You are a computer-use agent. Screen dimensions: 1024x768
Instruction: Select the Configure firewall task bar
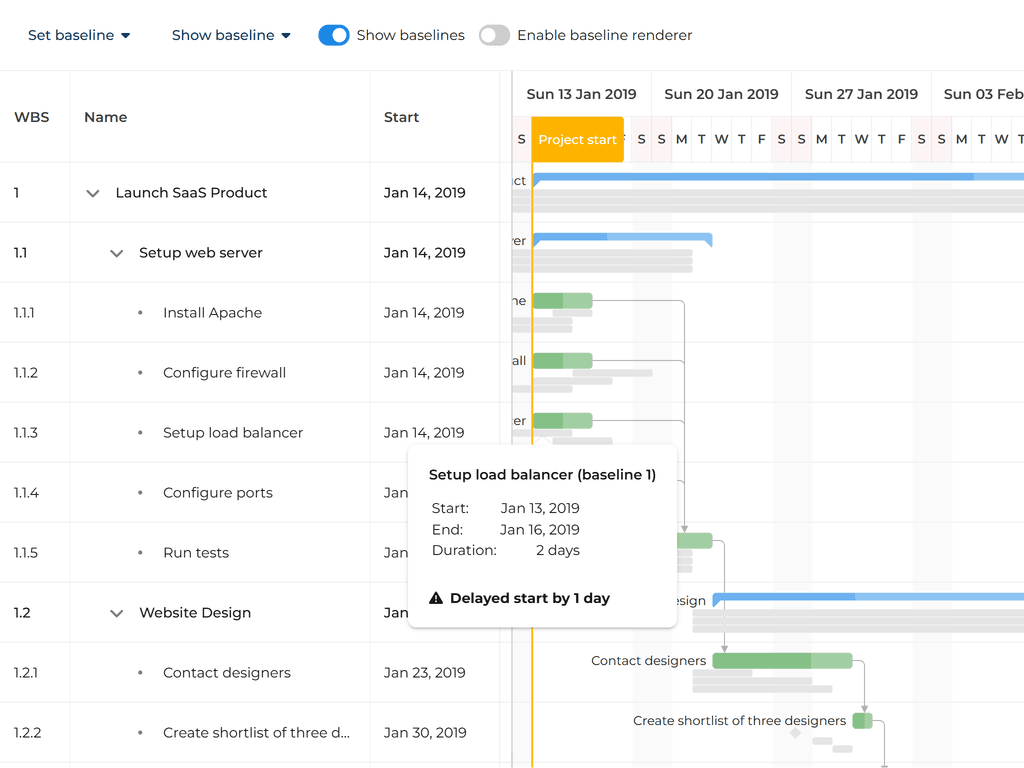pos(562,360)
